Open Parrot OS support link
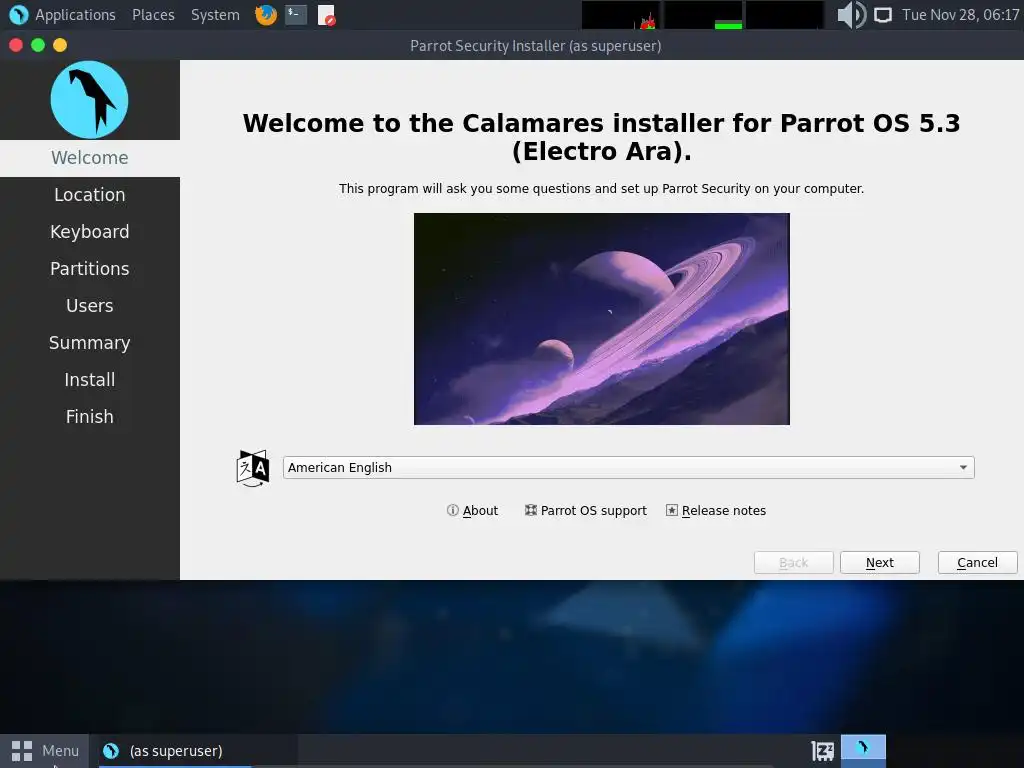1024x768 pixels. (x=586, y=511)
